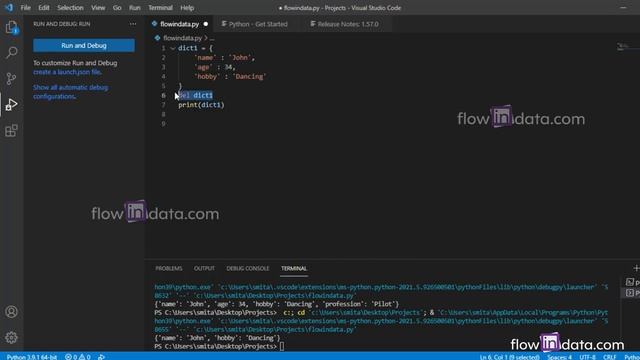Viewport: 640px width, 360px height.
Task: Select the Run and Debug view icon
Action: tap(11, 105)
